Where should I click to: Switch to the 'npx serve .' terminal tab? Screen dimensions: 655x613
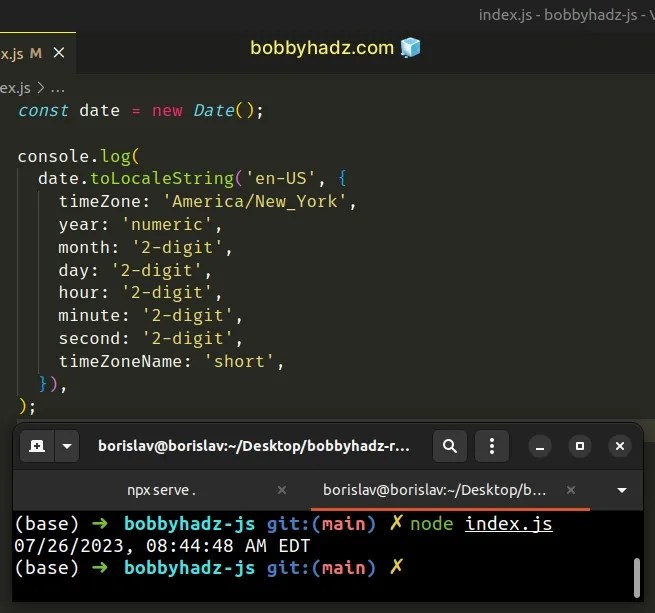click(x=161, y=490)
